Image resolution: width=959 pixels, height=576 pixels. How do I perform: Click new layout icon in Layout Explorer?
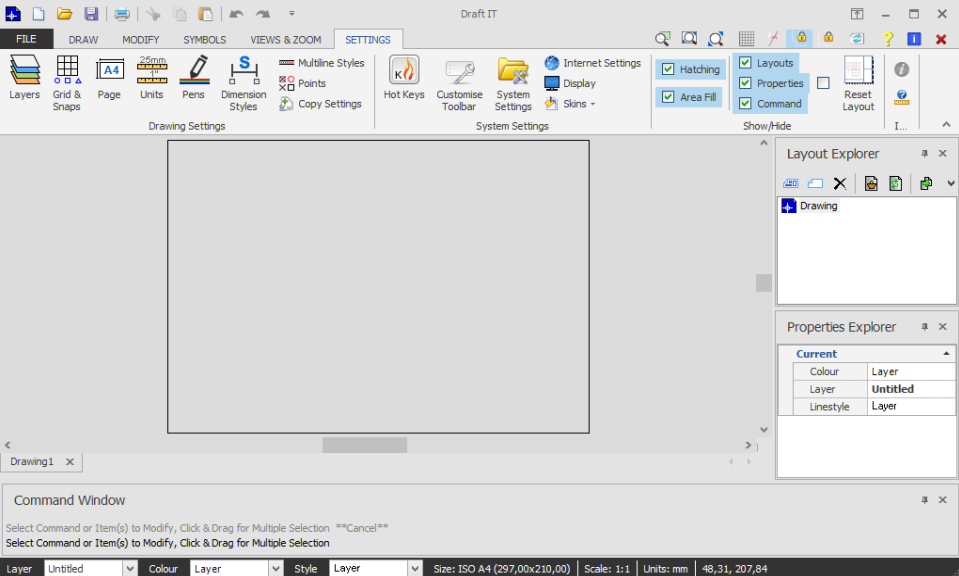click(x=815, y=183)
